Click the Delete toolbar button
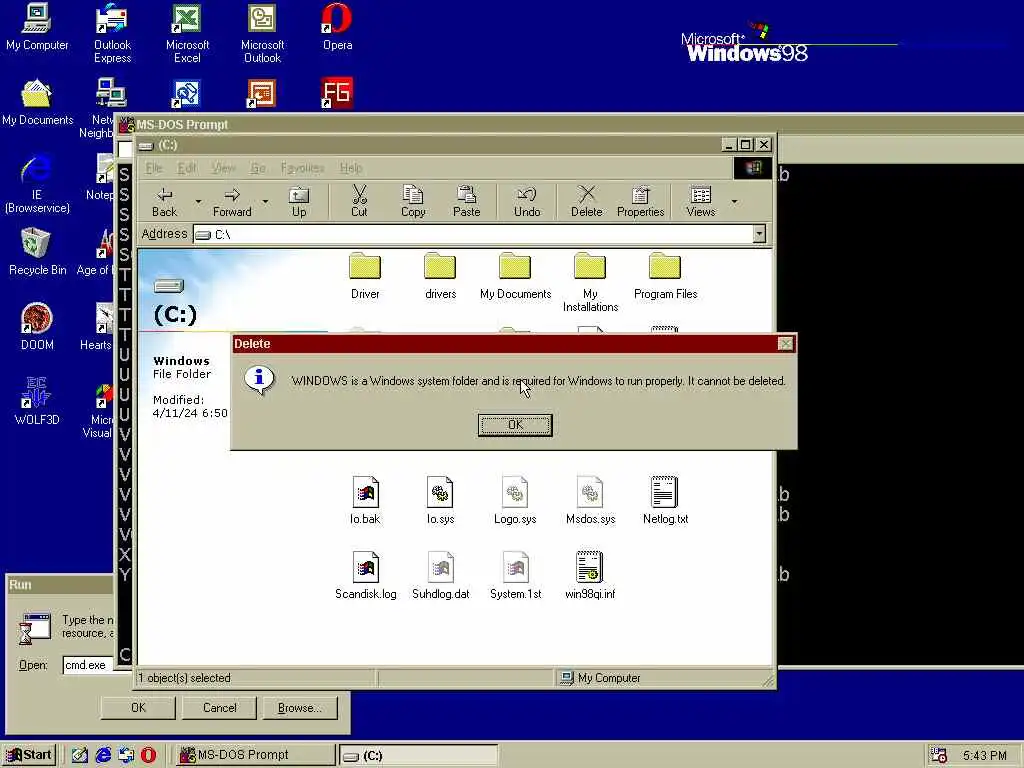This screenshot has height=768, width=1024. (x=586, y=202)
